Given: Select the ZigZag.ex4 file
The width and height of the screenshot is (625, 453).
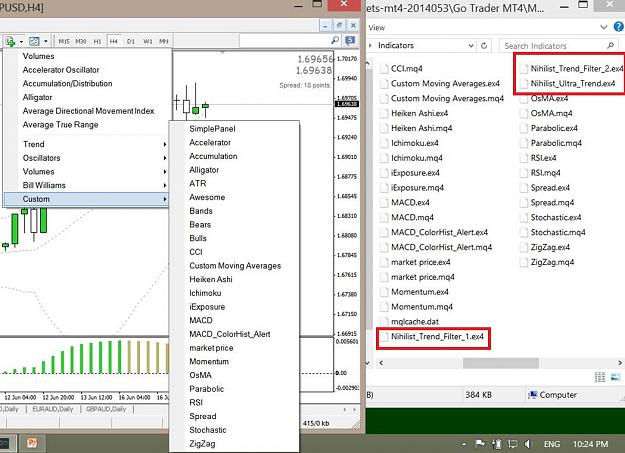Looking at the screenshot, I should pyautogui.click(x=545, y=247).
